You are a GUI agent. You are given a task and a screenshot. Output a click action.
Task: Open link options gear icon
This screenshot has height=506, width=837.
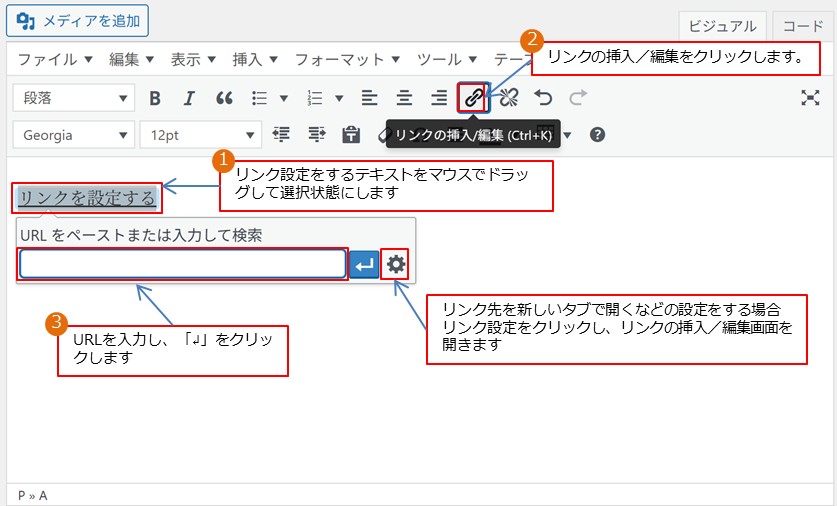[x=396, y=264]
